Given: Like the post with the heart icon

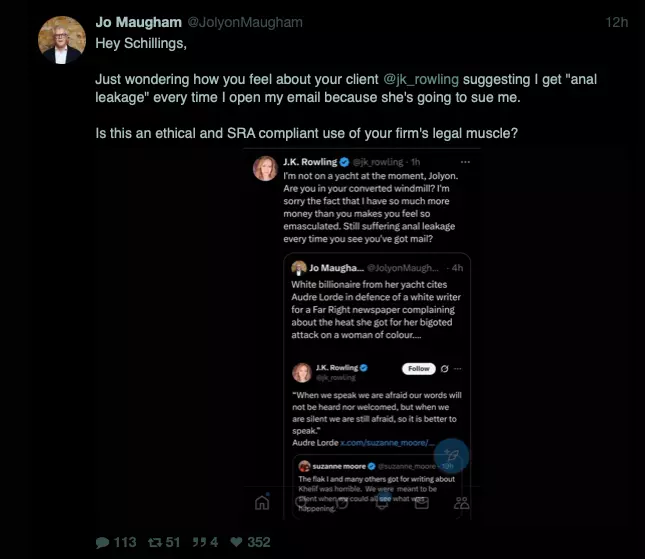Looking at the screenshot, I should pyautogui.click(x=237, y=542).
